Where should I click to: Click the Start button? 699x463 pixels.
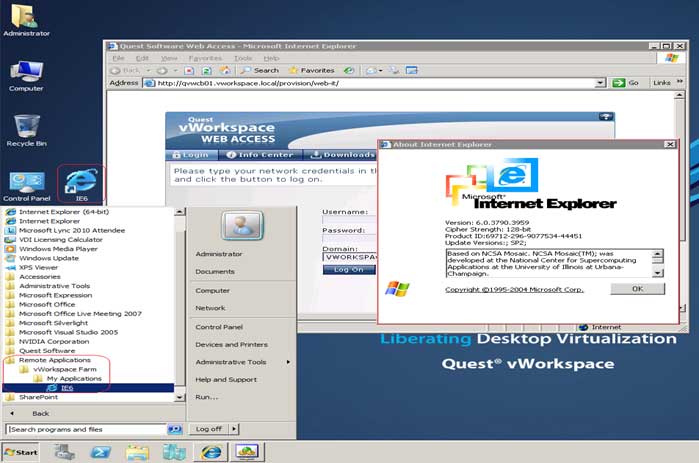pos(21,452)
